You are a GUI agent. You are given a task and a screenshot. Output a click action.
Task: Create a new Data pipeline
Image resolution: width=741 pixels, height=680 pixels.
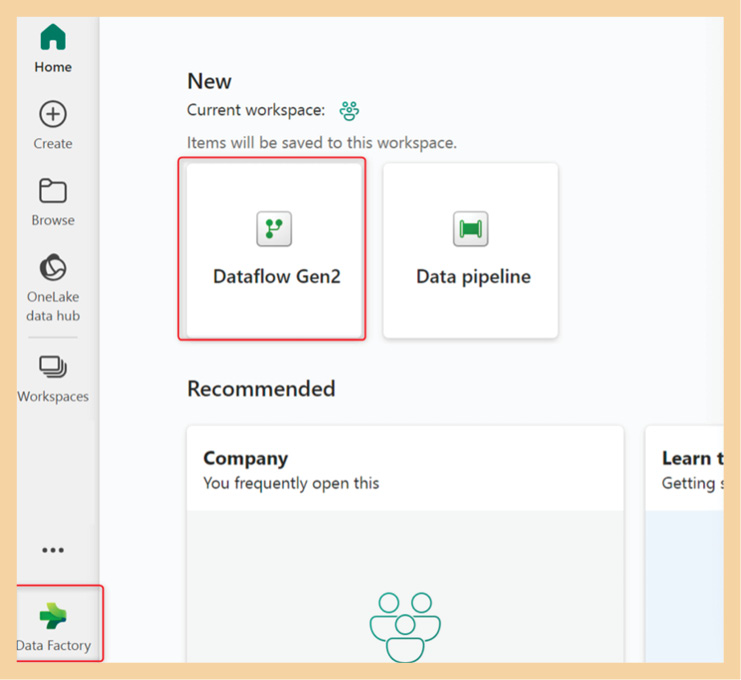[x=471, y=250]
